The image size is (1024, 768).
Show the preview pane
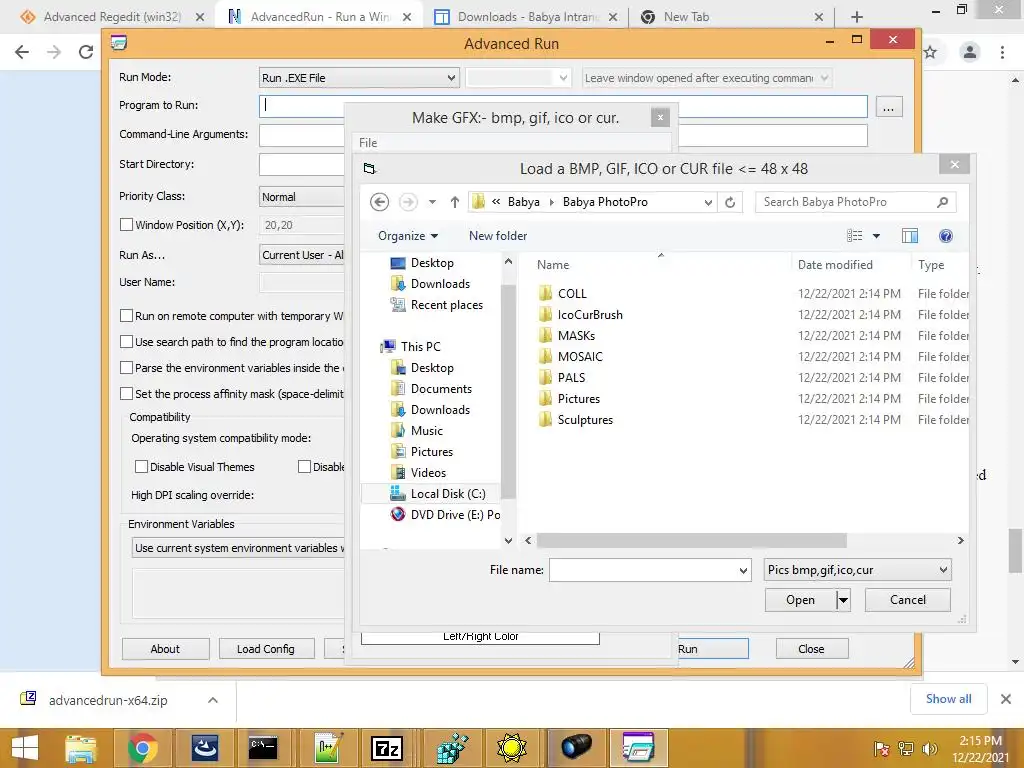pyautogui.click(x=910, y=236)
